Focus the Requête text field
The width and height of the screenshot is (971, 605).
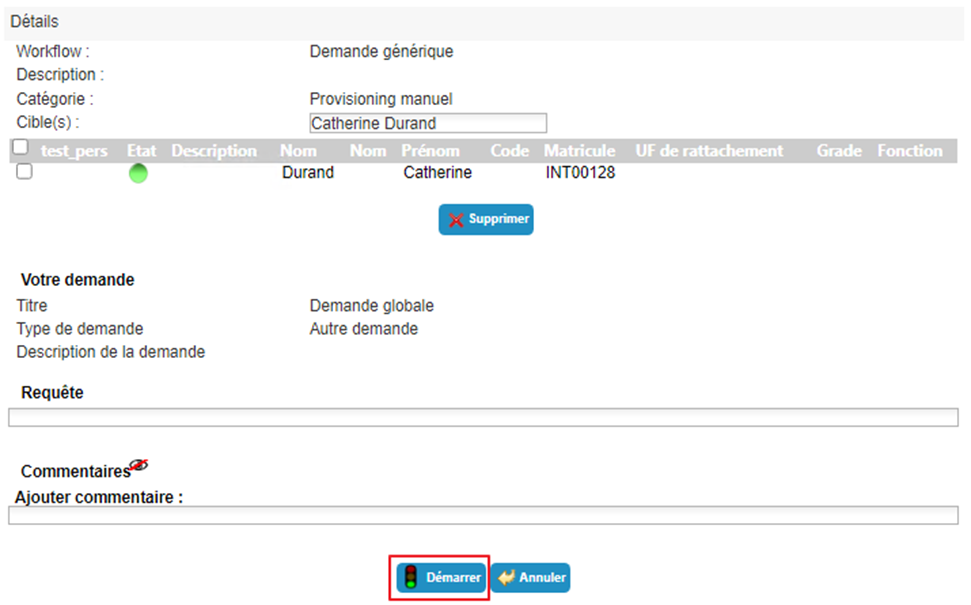click(483, 417)
